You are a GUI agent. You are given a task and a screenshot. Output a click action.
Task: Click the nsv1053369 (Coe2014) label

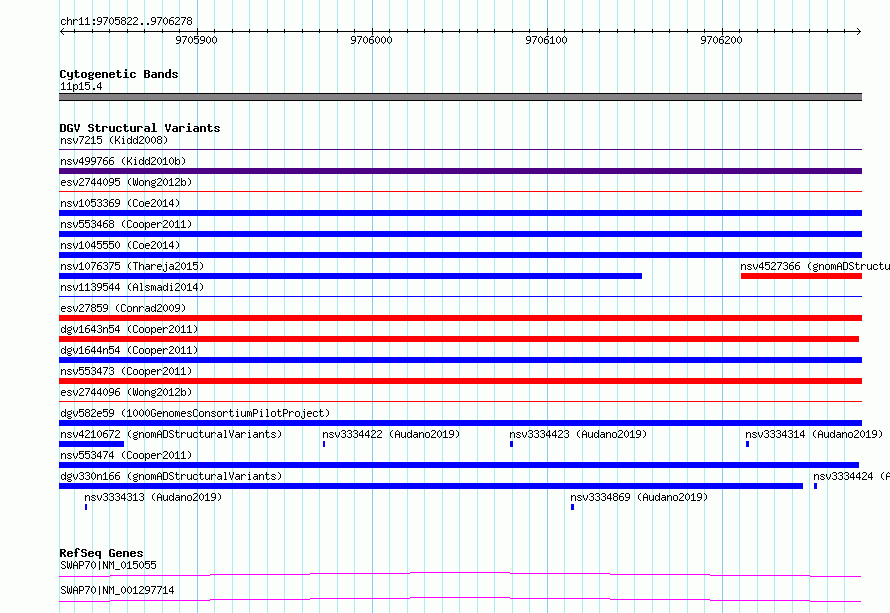click(120, 203)
